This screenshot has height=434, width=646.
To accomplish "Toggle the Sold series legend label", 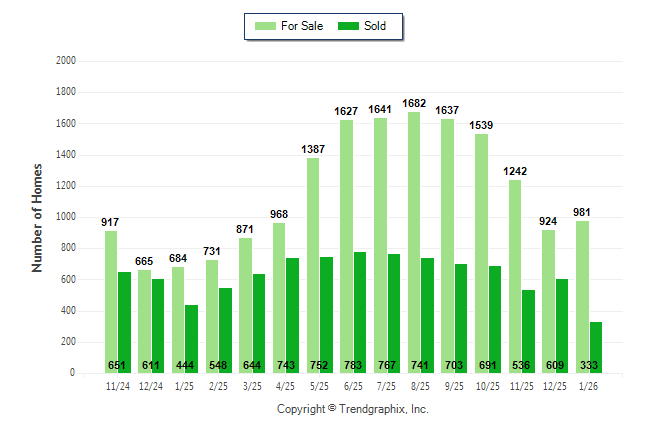I will tap(376, 26).
